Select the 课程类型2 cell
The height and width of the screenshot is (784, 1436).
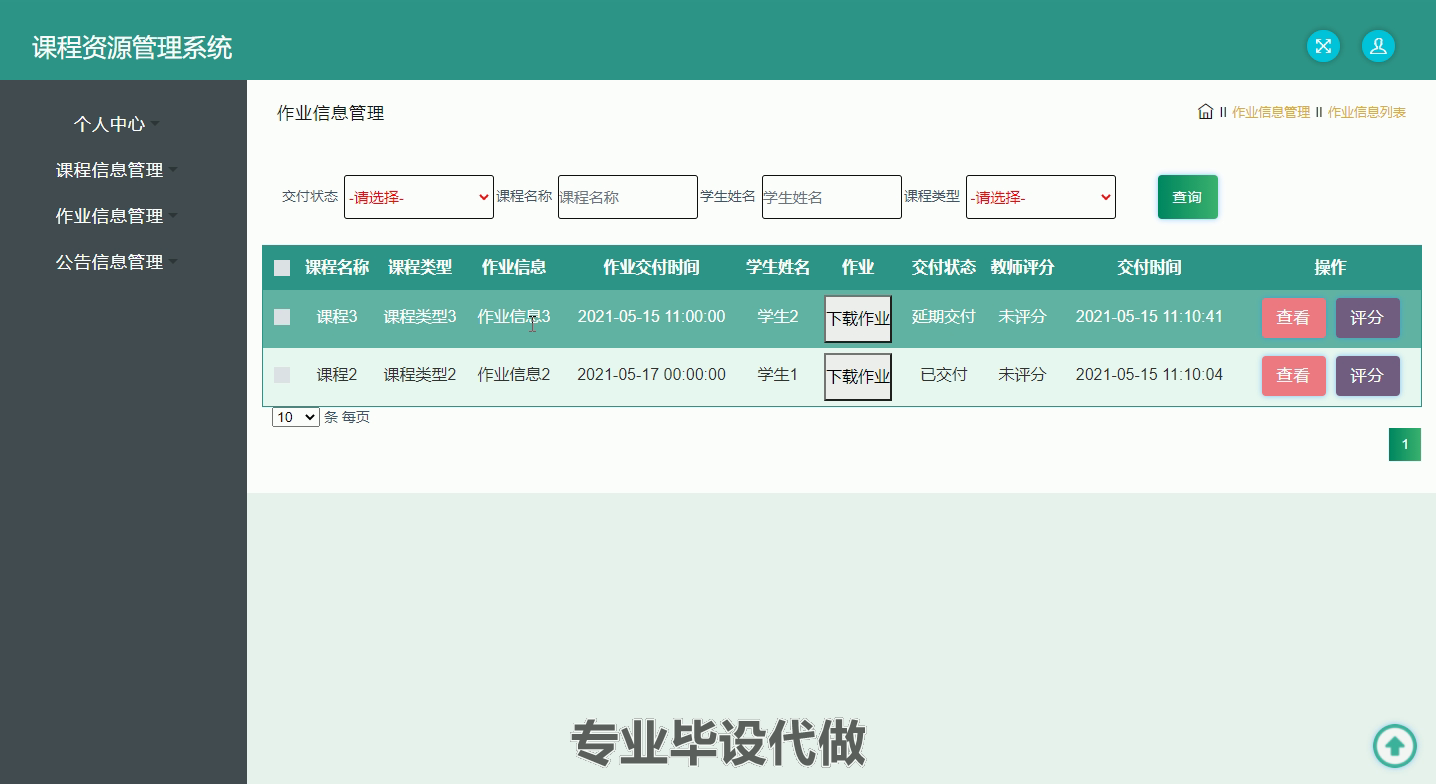click(x=420, y=374)
